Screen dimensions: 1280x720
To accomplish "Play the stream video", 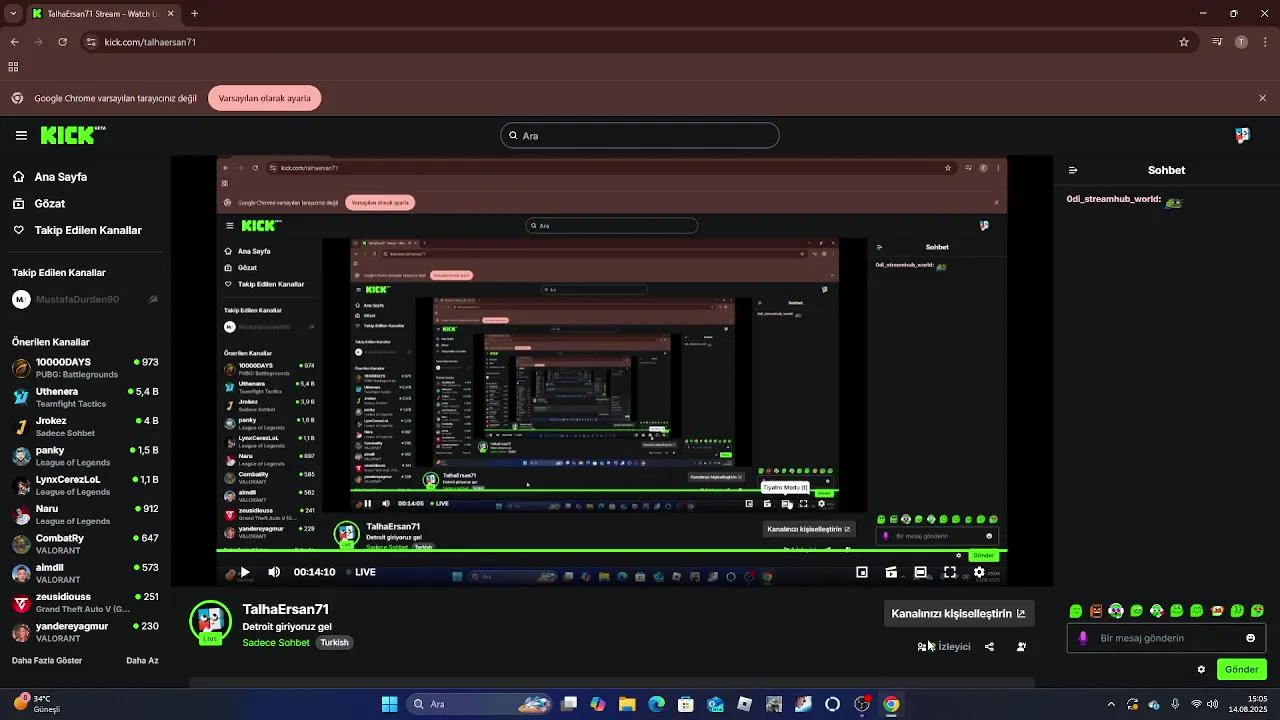I will pyautogui.click(x=244, y=572).
